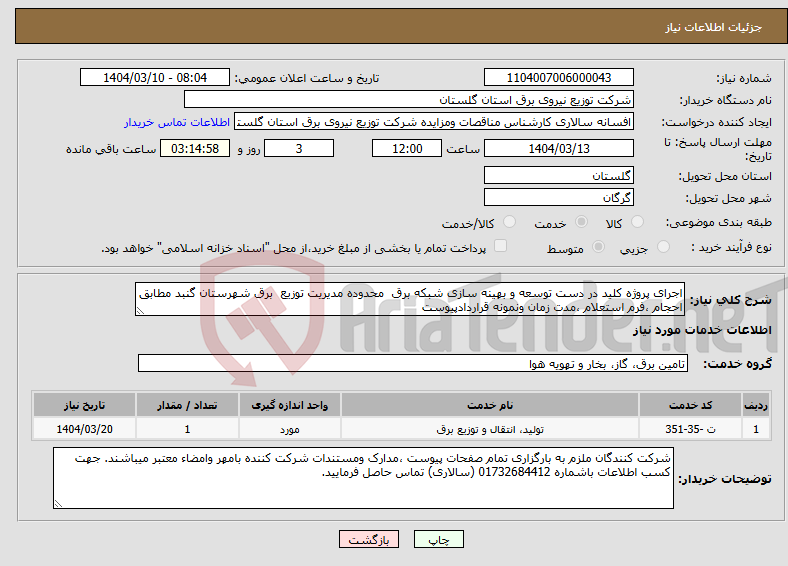Click the delivery city field گرگان
This screenshot has height=566, width=788.
(558, 197)
